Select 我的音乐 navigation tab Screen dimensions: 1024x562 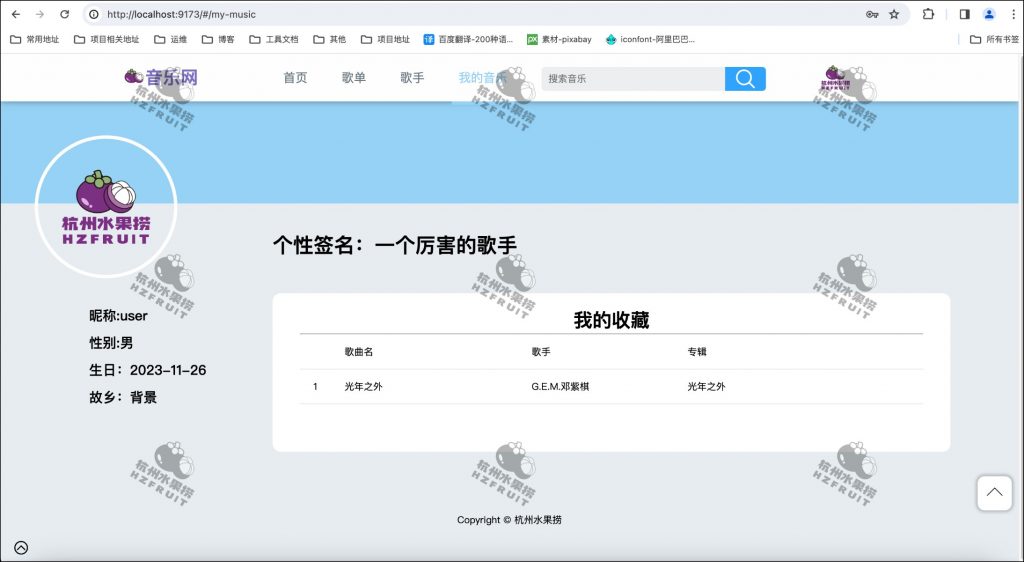tap(482, 78)
